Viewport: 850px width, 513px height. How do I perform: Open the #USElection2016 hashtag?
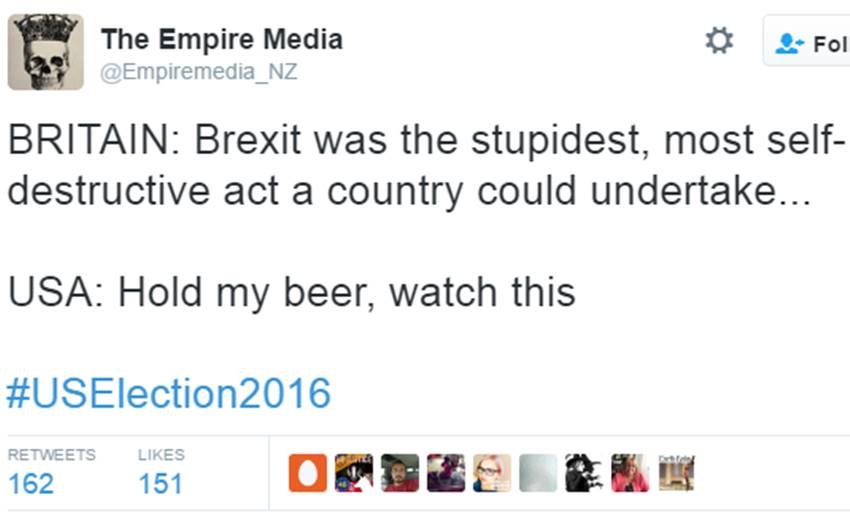tap(168, 393)
